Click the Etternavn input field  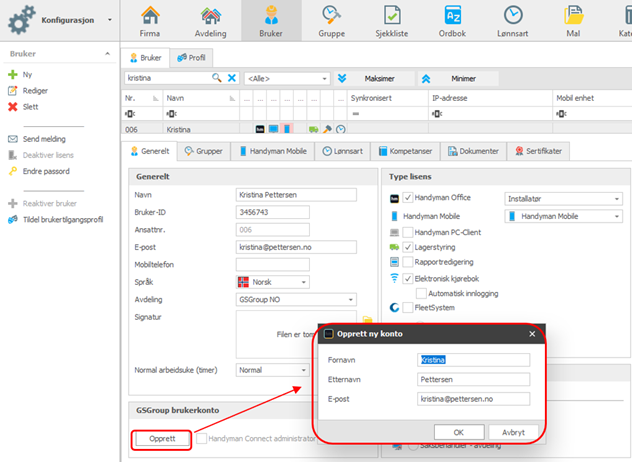(473, 379)
